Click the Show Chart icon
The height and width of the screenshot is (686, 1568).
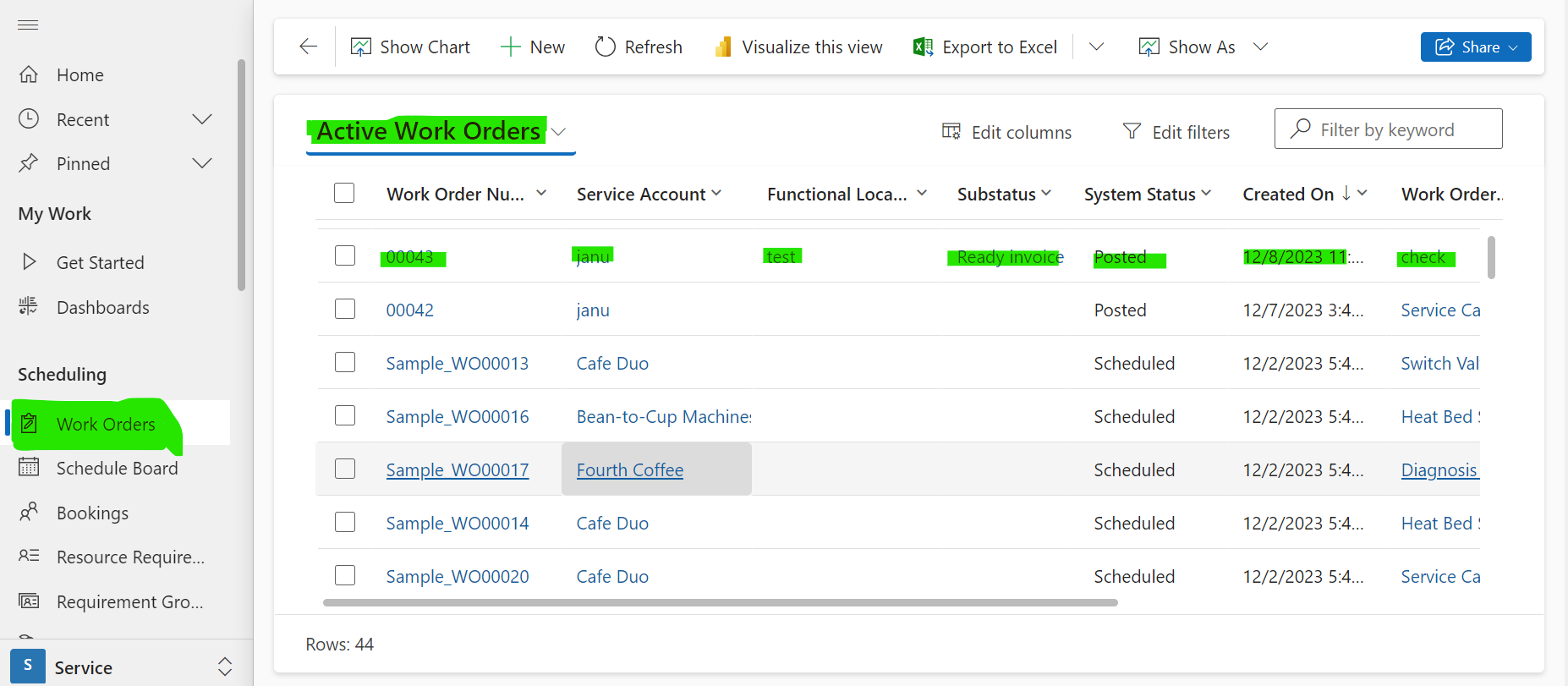[361, 47]
